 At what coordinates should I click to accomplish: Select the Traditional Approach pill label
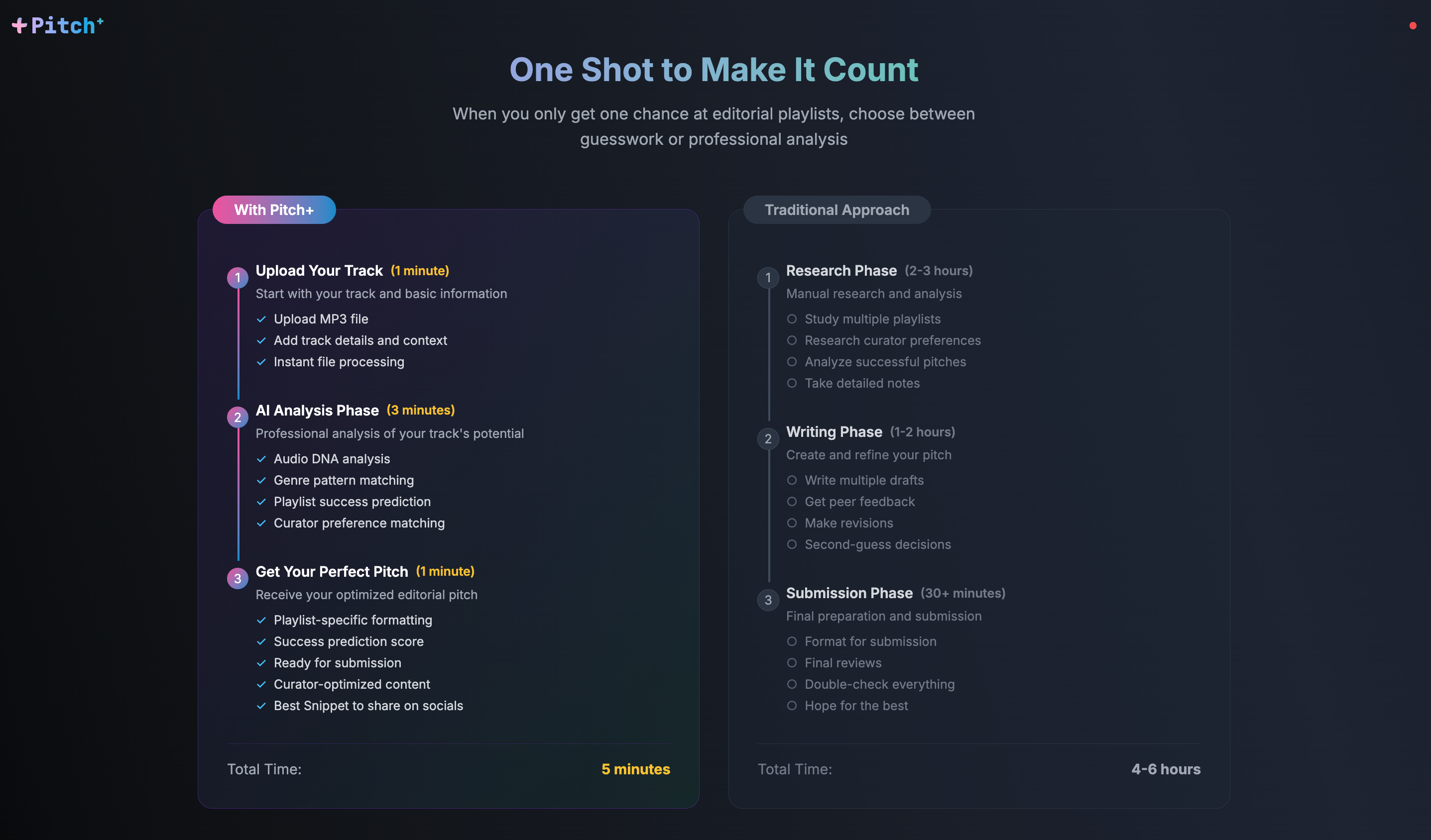836,210
